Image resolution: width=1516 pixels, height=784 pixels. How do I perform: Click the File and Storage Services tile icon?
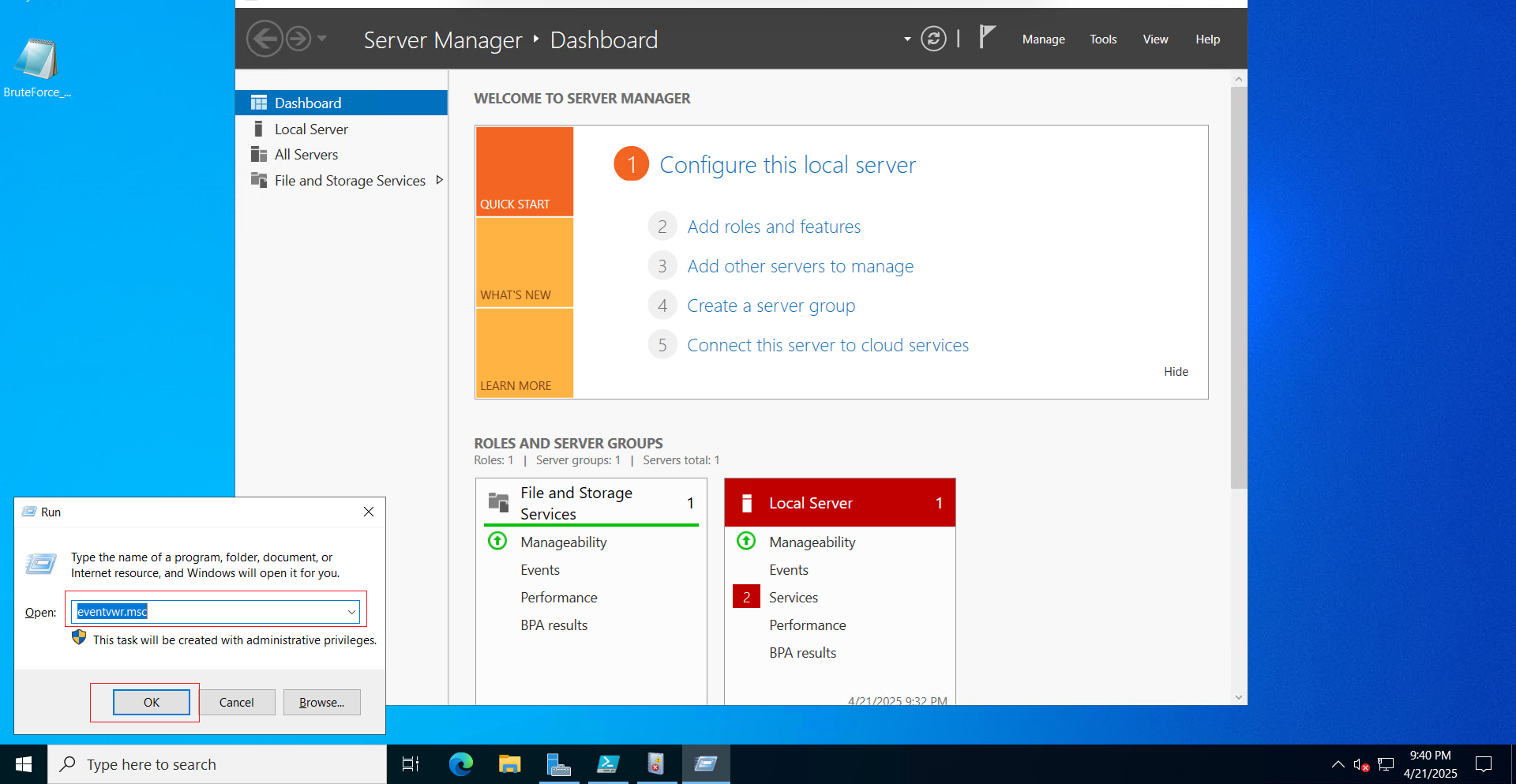499,502
